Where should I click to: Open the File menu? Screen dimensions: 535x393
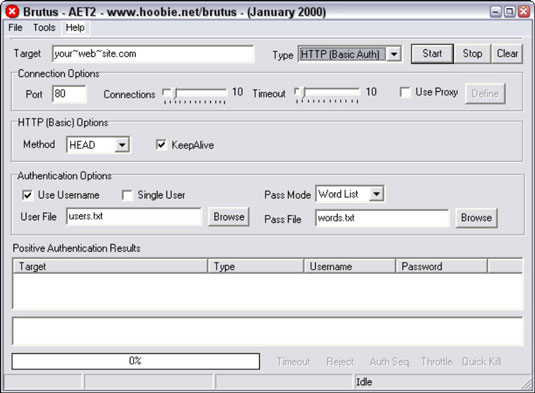pyautogui.click(x=15, y=28)
